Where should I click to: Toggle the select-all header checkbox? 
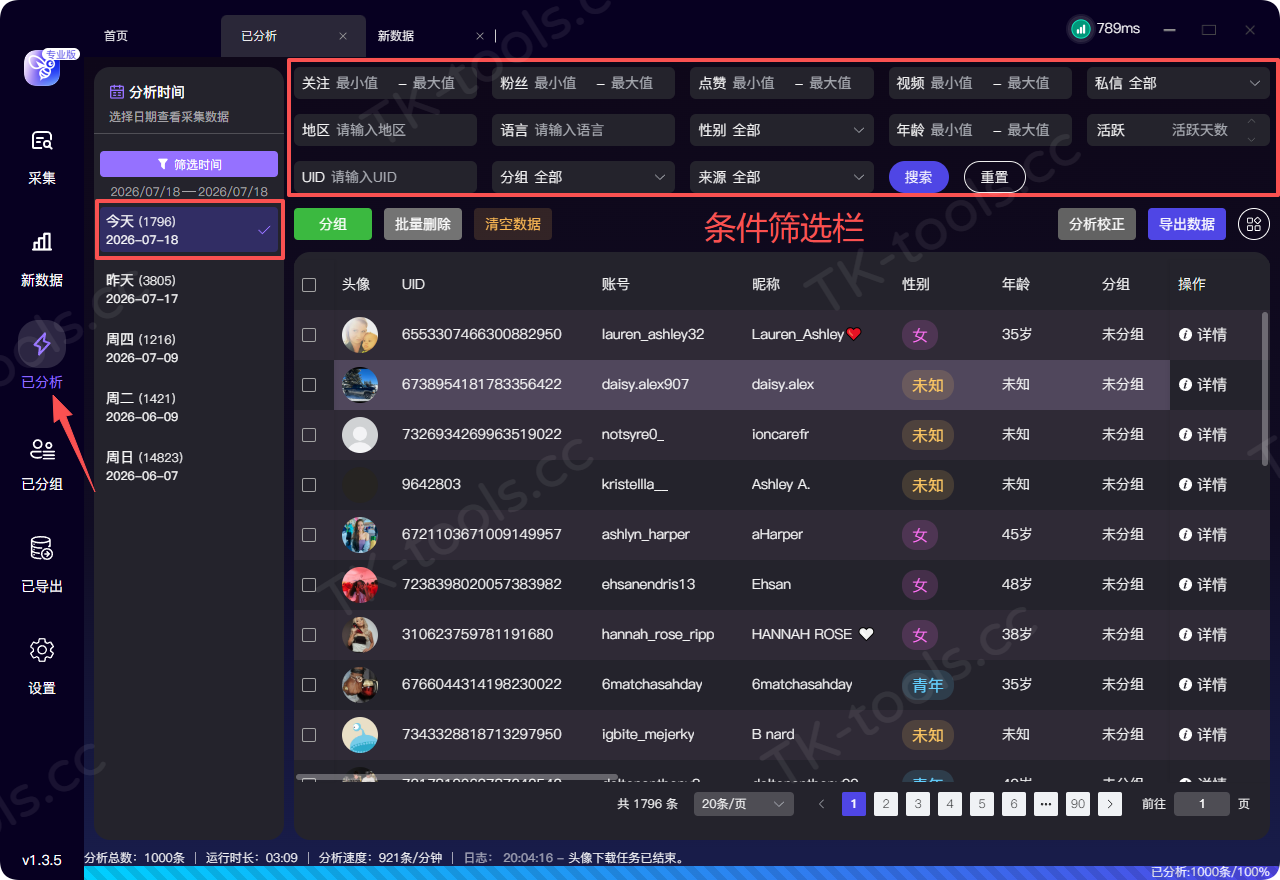pyautogui.click(x=309, y=285)
